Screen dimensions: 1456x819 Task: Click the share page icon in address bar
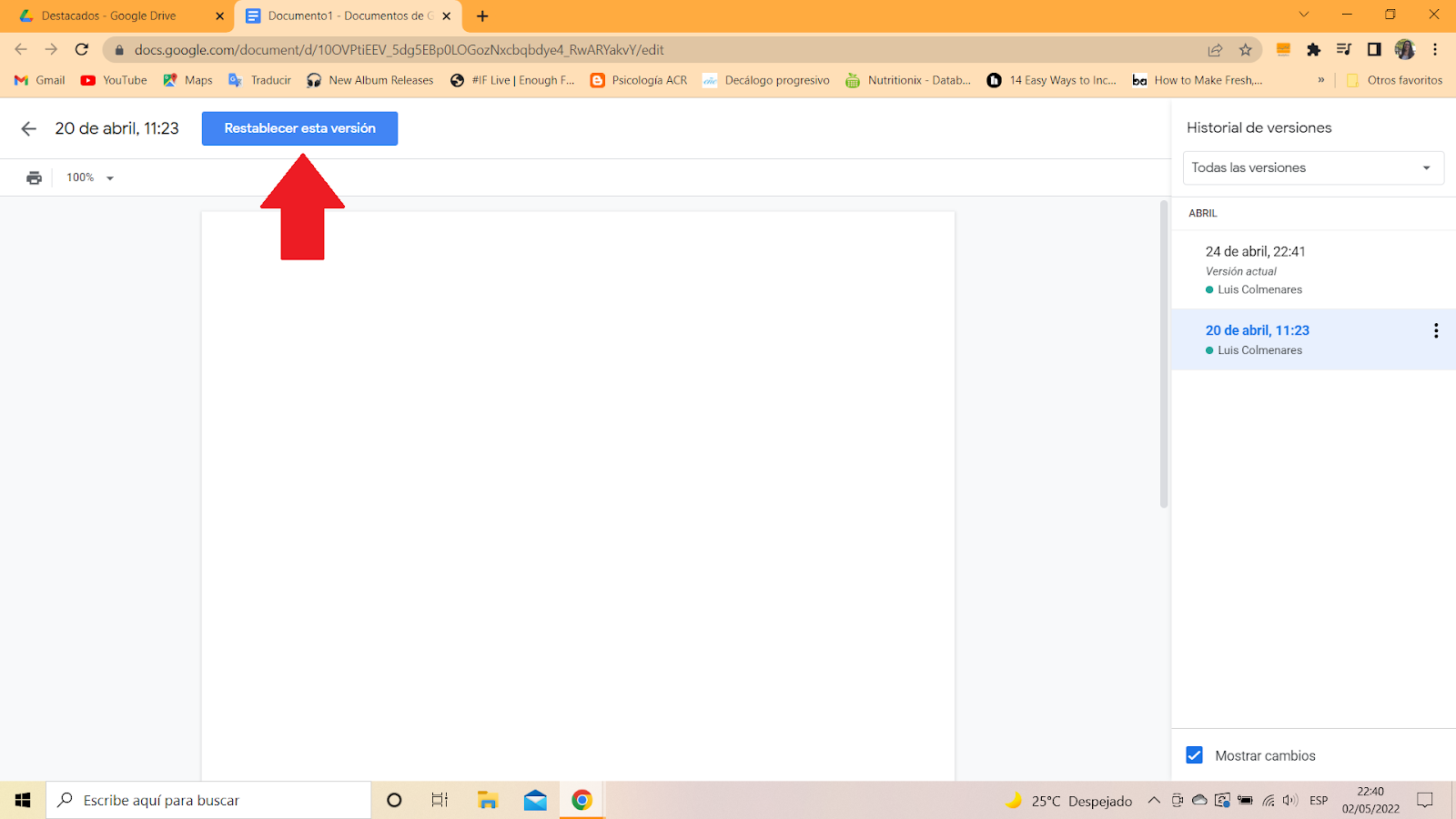click(x=1215, y=50)
